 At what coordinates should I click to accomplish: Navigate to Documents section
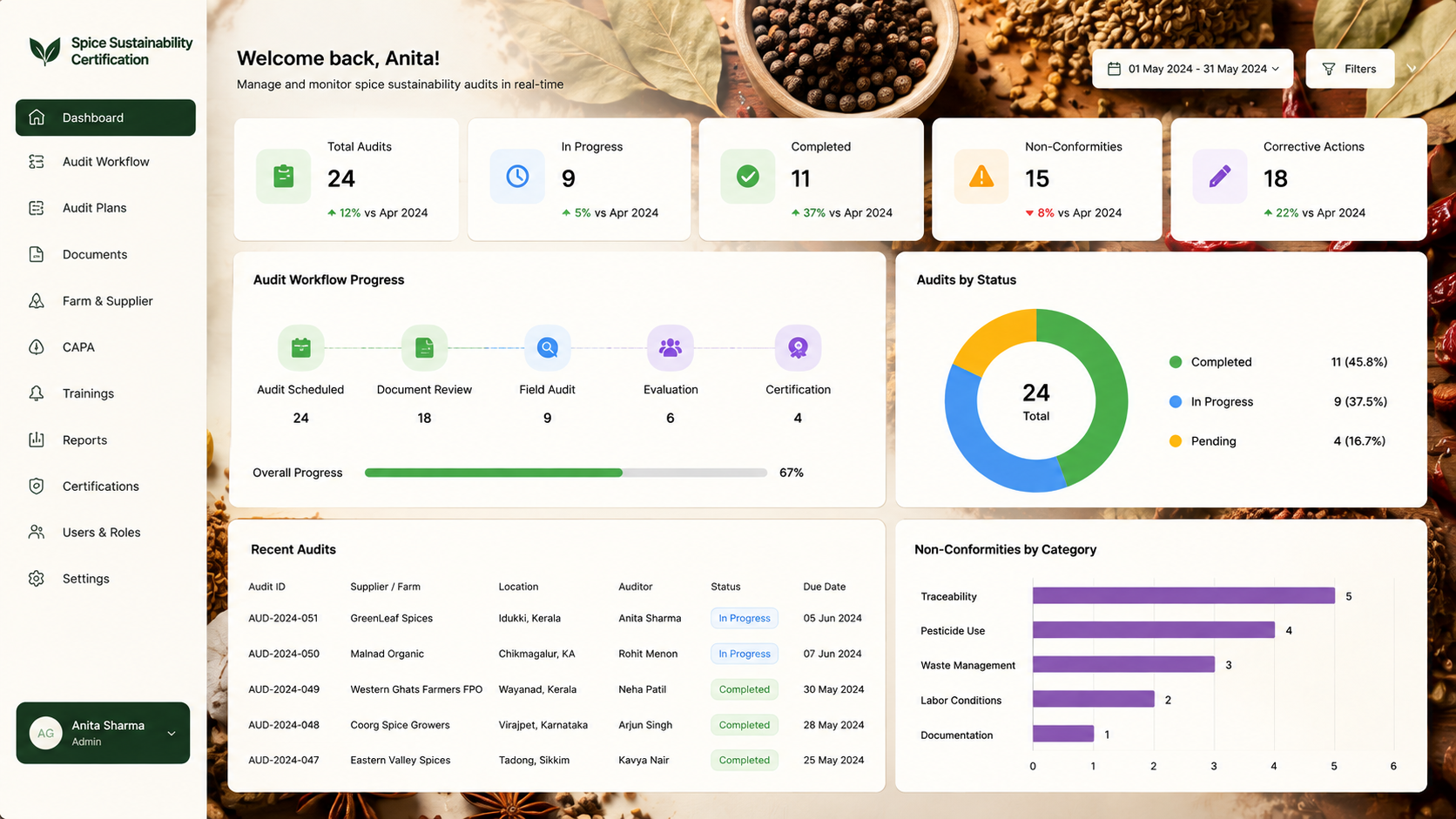[x=105, y=254]
